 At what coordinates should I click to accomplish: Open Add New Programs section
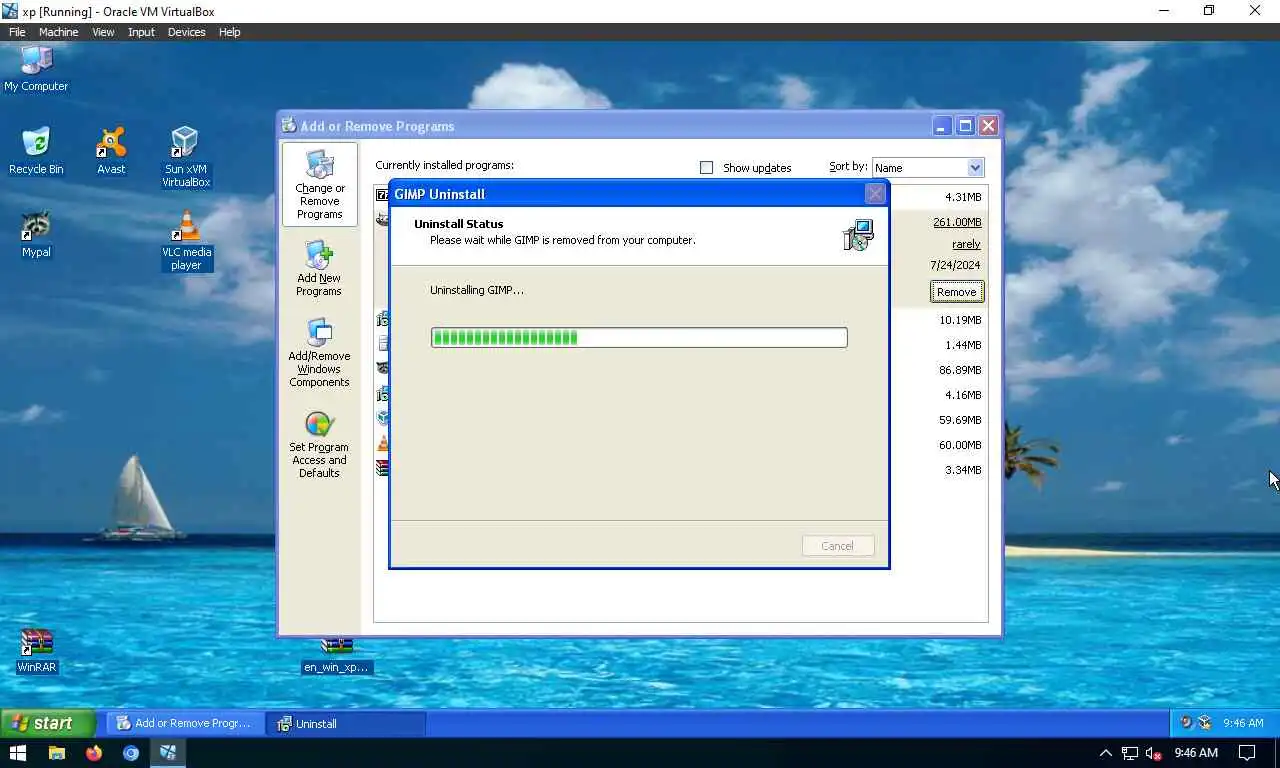point(319,268)
